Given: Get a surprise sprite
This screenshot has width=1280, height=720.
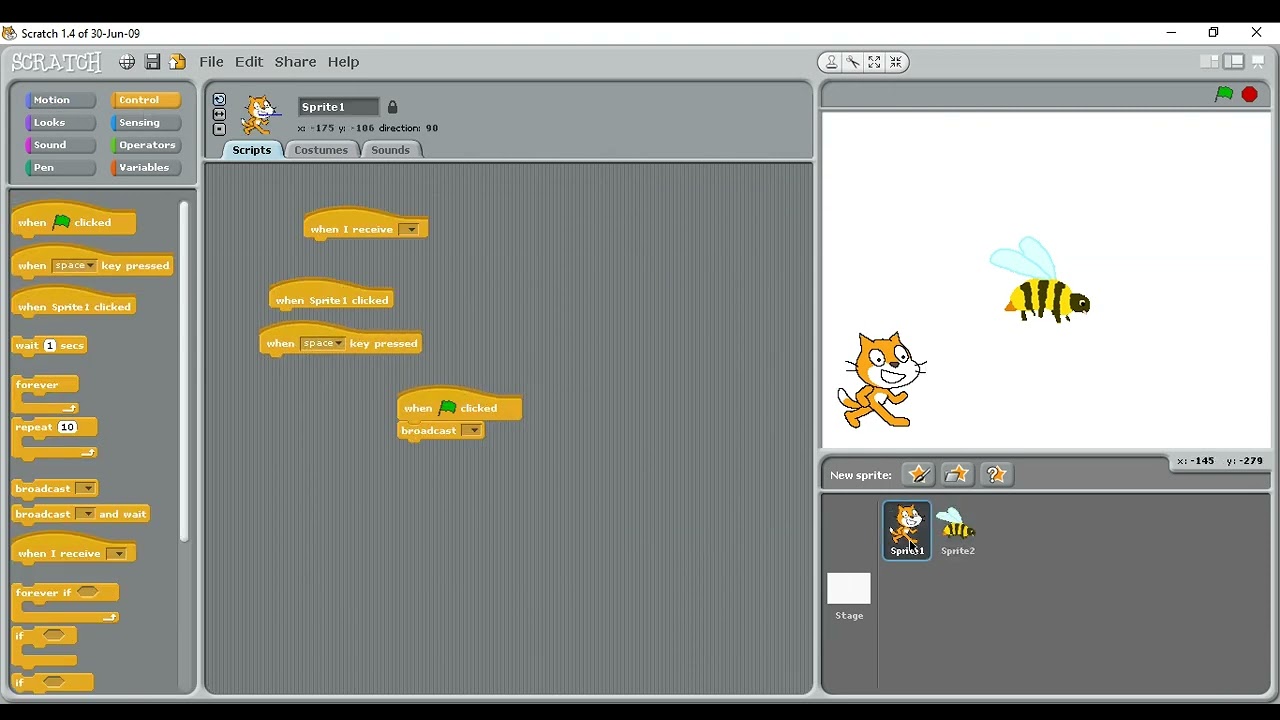Looking at the screenshot, I should coord(996,475).
